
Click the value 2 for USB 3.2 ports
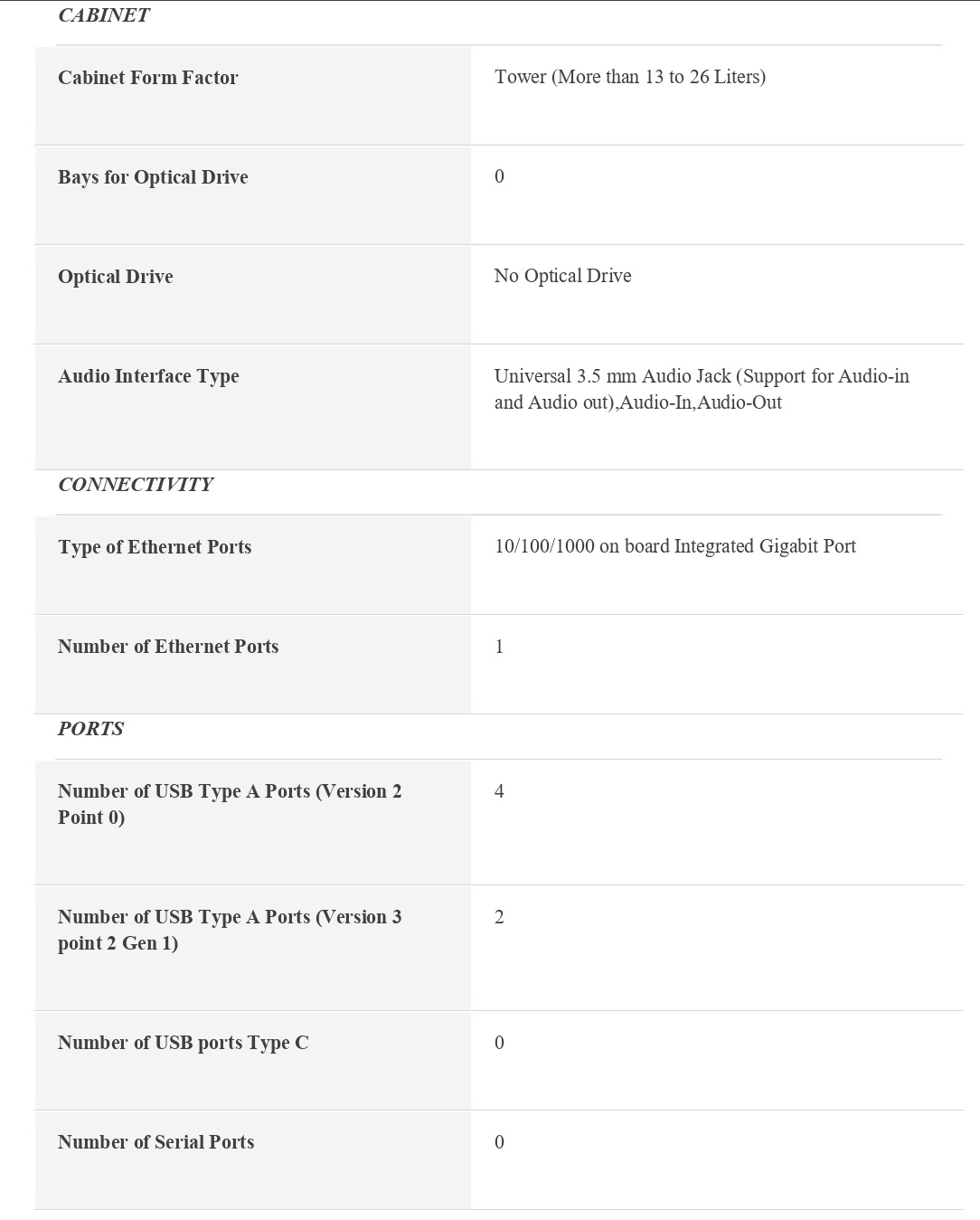[x=499, y=917]
